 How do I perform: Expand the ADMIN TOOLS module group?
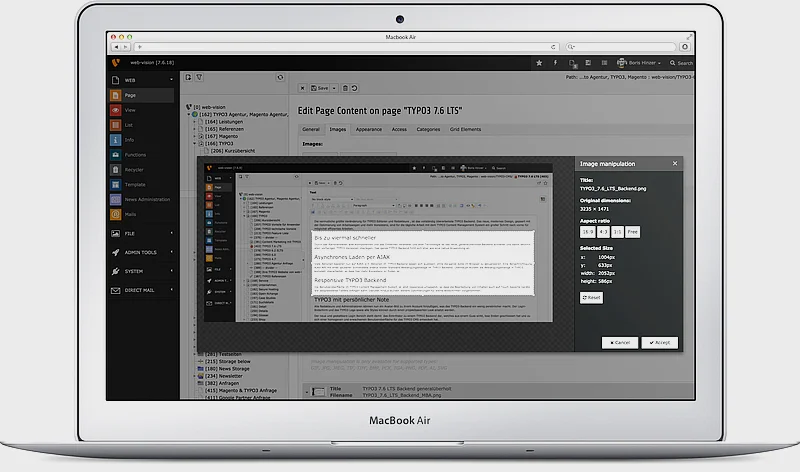point(141,252)
